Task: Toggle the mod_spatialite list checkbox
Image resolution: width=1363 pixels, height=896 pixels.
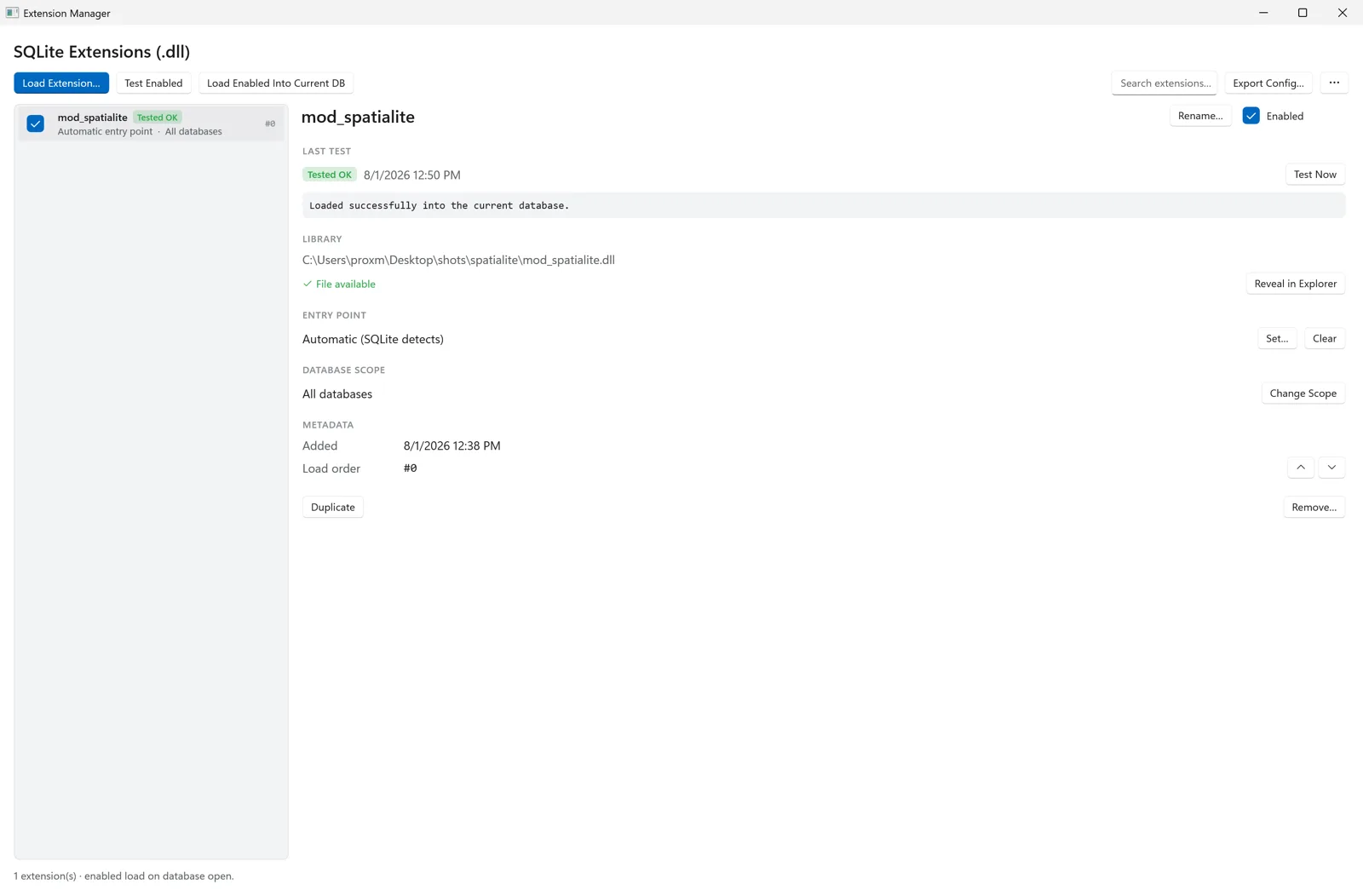Action: (x=36, y=123)
